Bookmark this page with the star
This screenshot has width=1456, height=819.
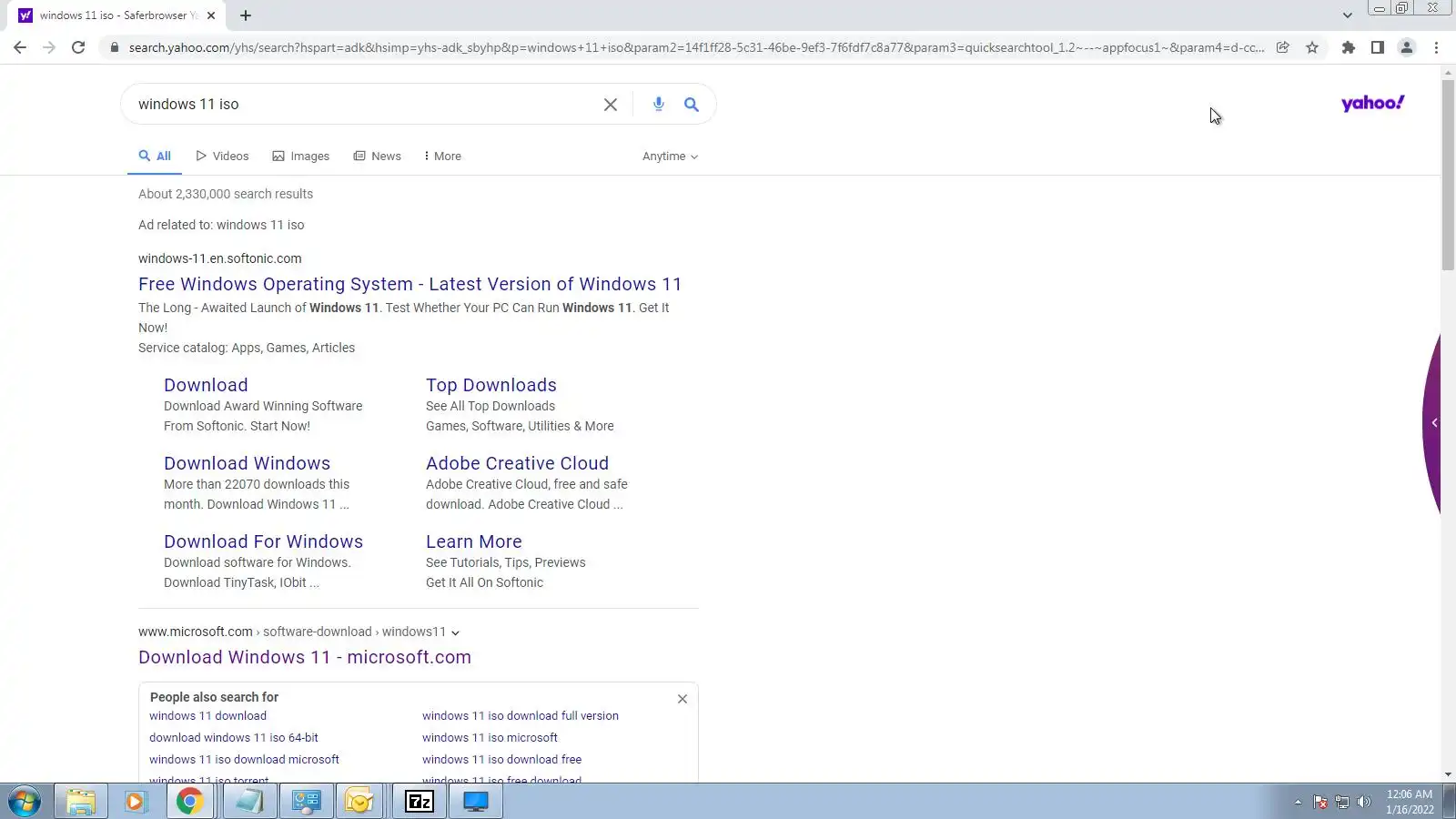(x=1312, y=47)
